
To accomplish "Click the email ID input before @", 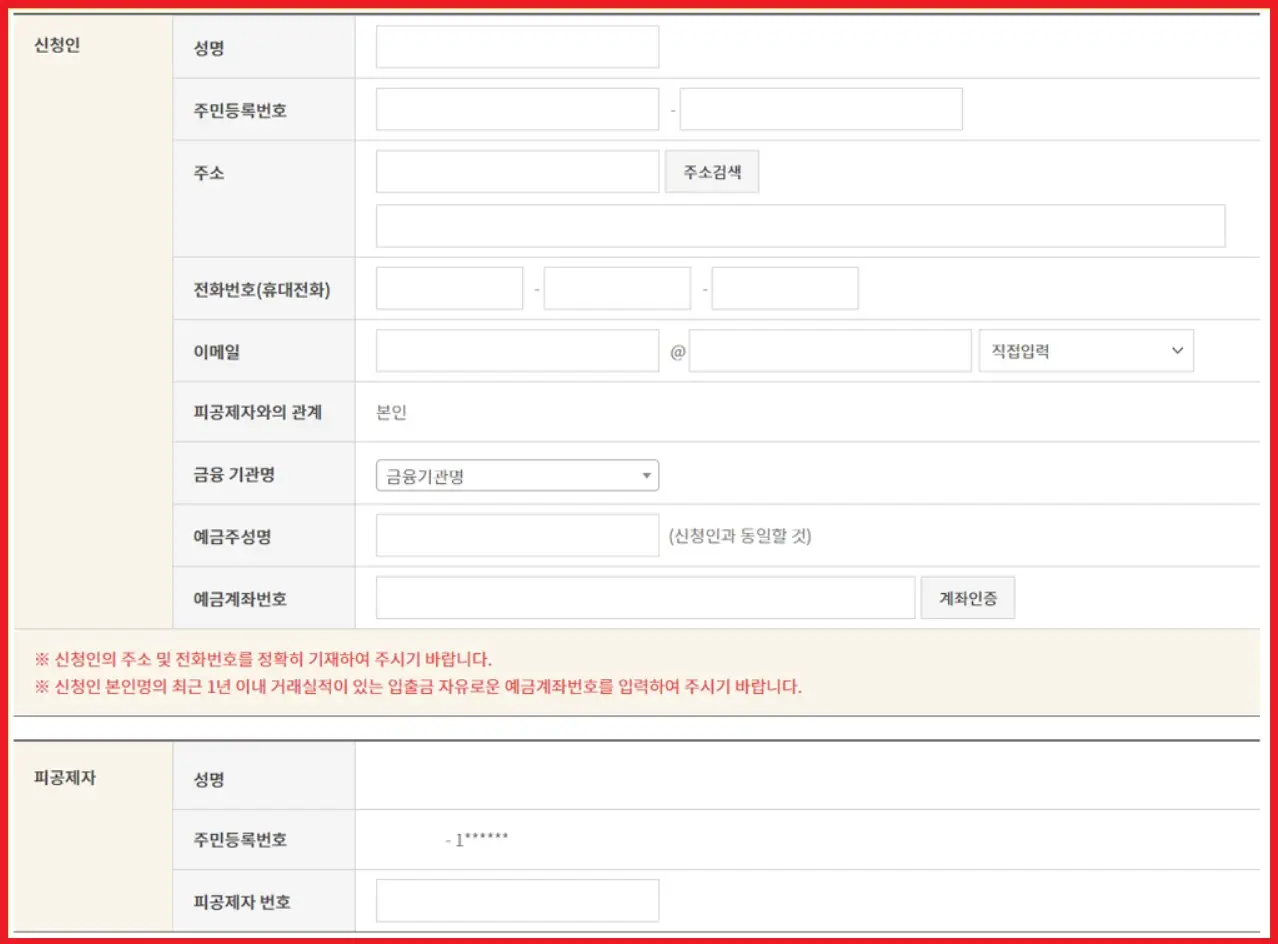I will [x=515, y=350].
